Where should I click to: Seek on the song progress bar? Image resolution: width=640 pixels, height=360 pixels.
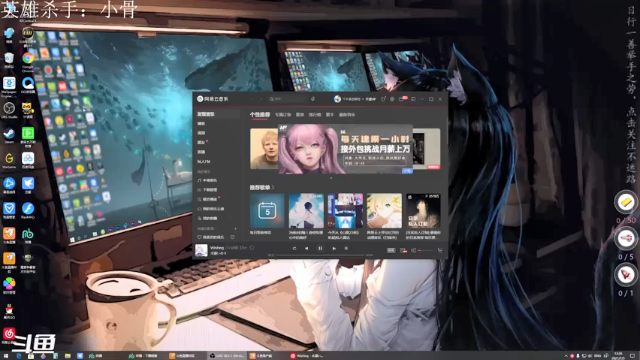[x=320, y=255]
